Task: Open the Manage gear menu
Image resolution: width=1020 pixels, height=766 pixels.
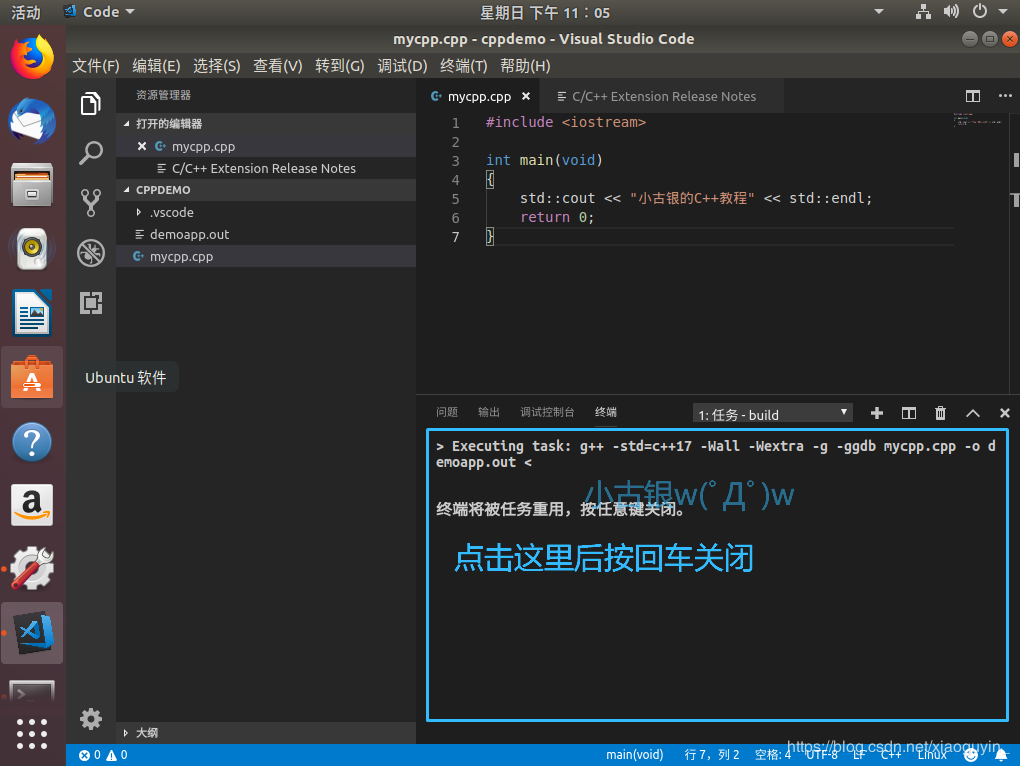Action: (x=90, y=719)
